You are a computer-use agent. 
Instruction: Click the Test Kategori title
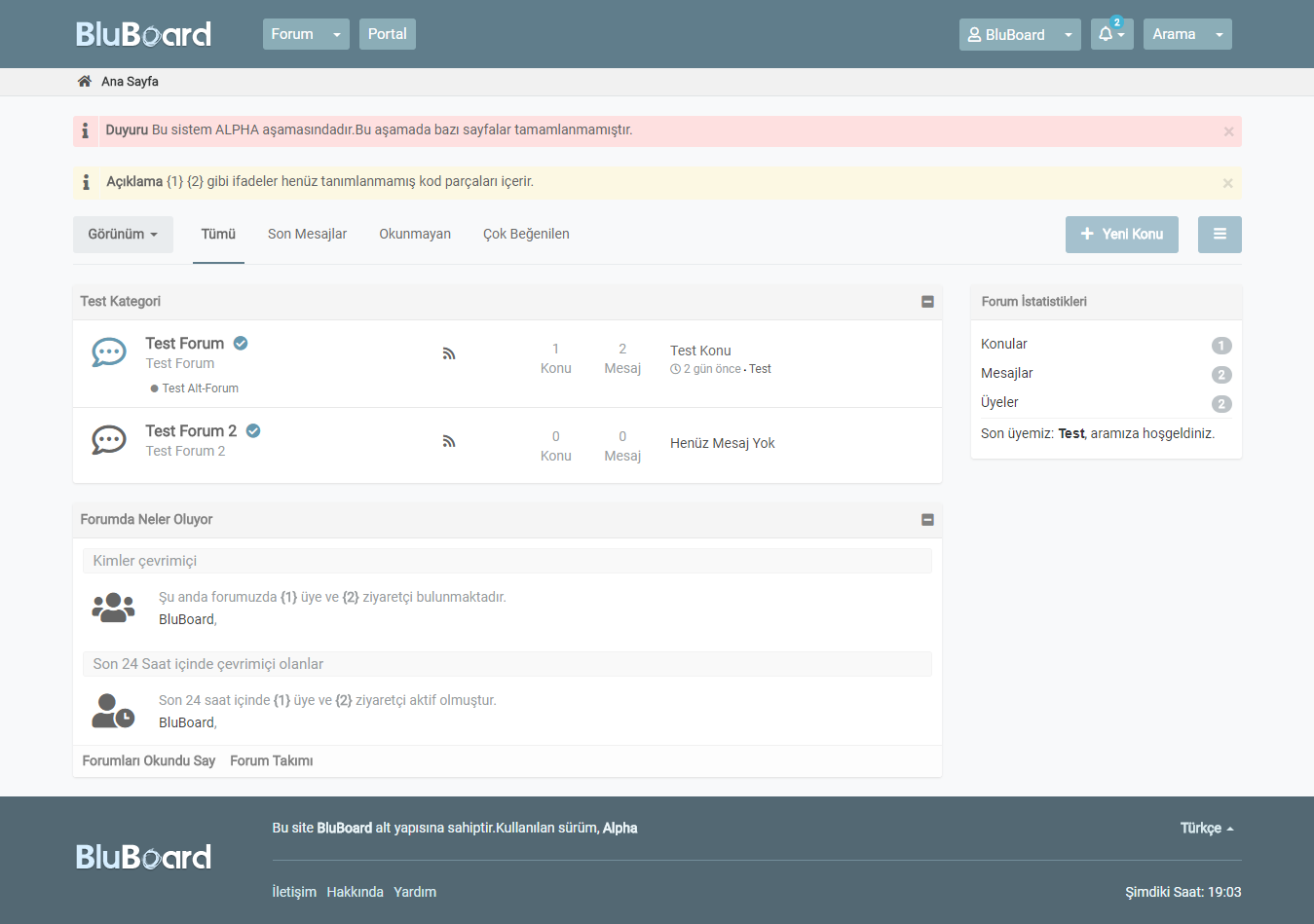[120, 302]
